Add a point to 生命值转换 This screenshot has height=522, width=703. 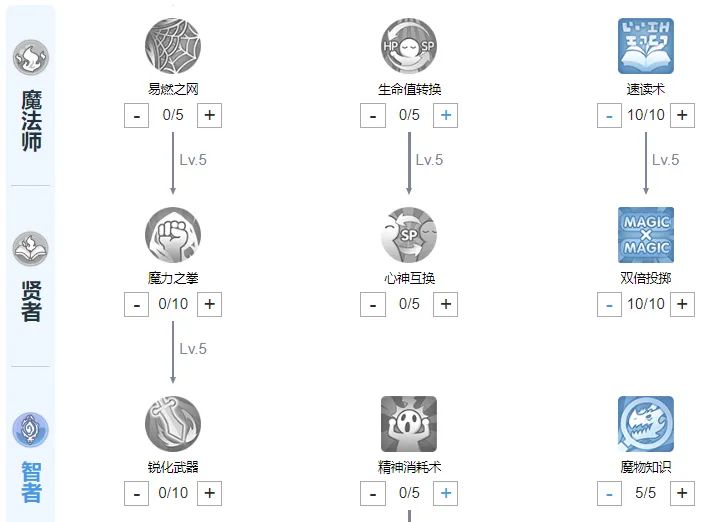click(x=445, y=115)
